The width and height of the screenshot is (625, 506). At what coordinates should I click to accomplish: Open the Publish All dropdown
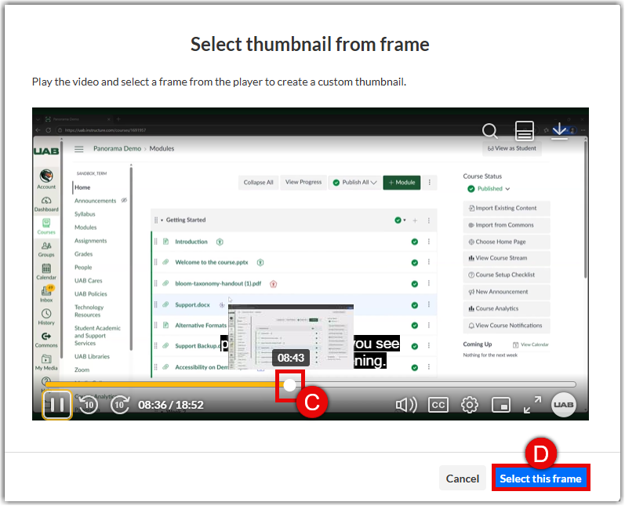355,183
